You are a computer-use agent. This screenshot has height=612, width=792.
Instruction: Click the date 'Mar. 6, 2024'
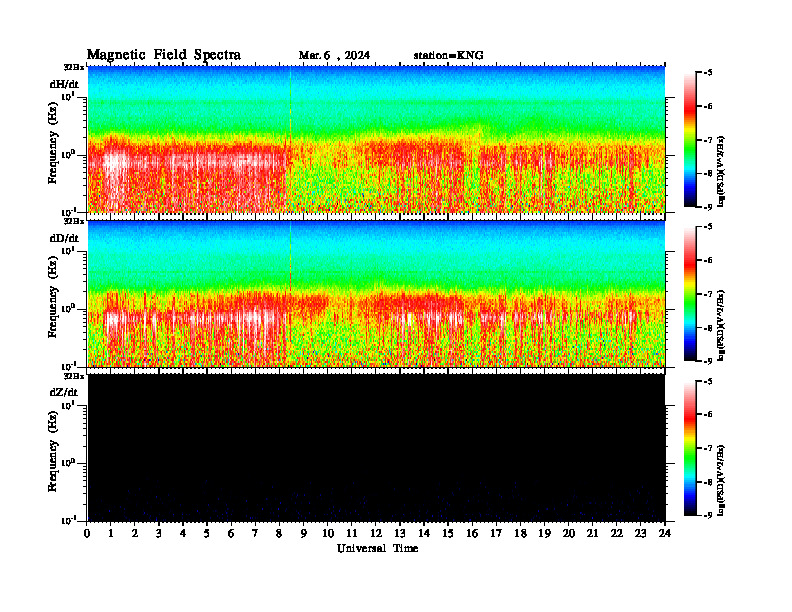[334, 56]
